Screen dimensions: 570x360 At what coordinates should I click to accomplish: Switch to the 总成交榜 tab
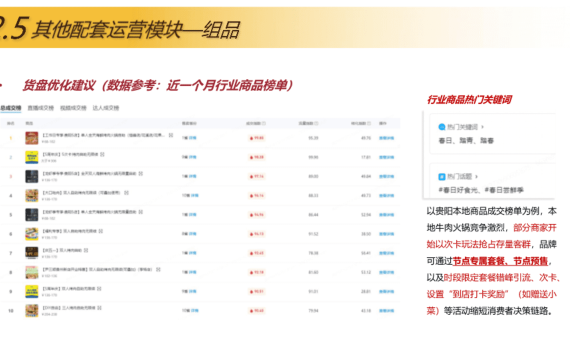(x=11, y=108)
